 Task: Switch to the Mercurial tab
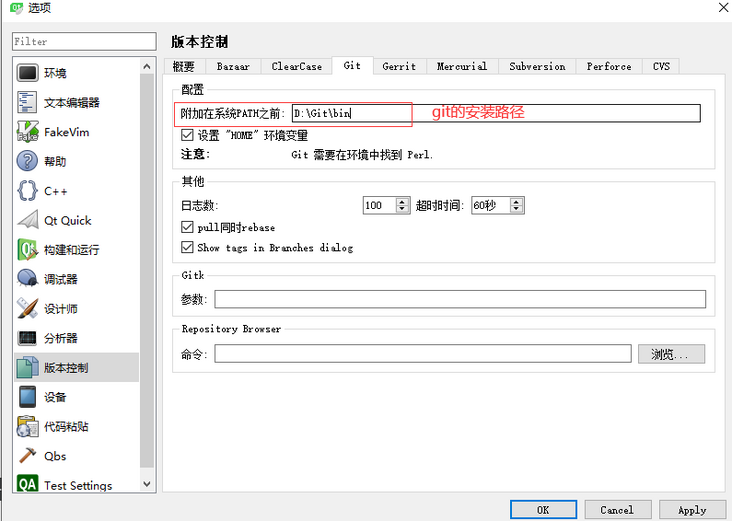462,66
